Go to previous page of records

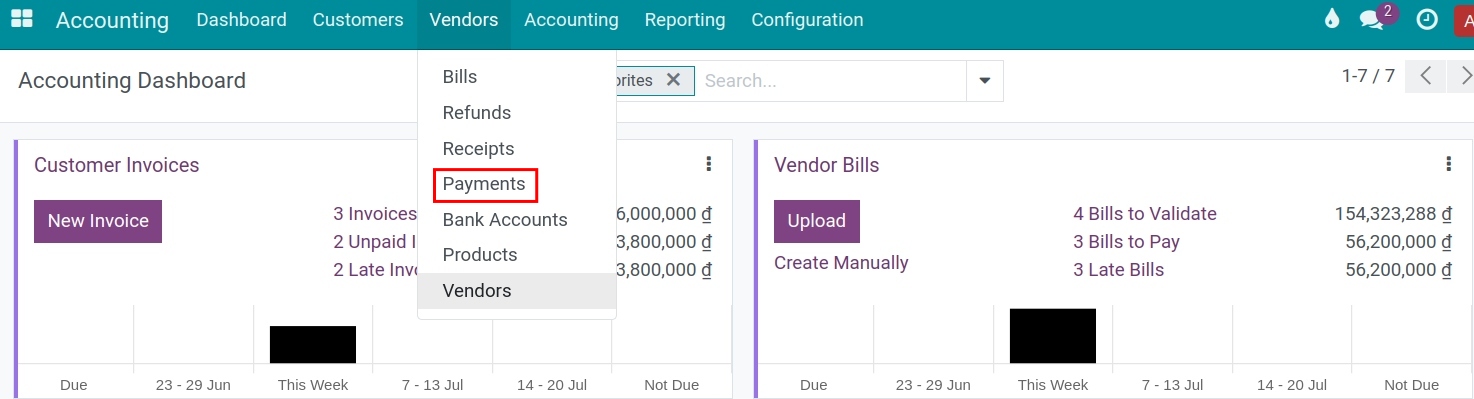(x=1425, y=76)
